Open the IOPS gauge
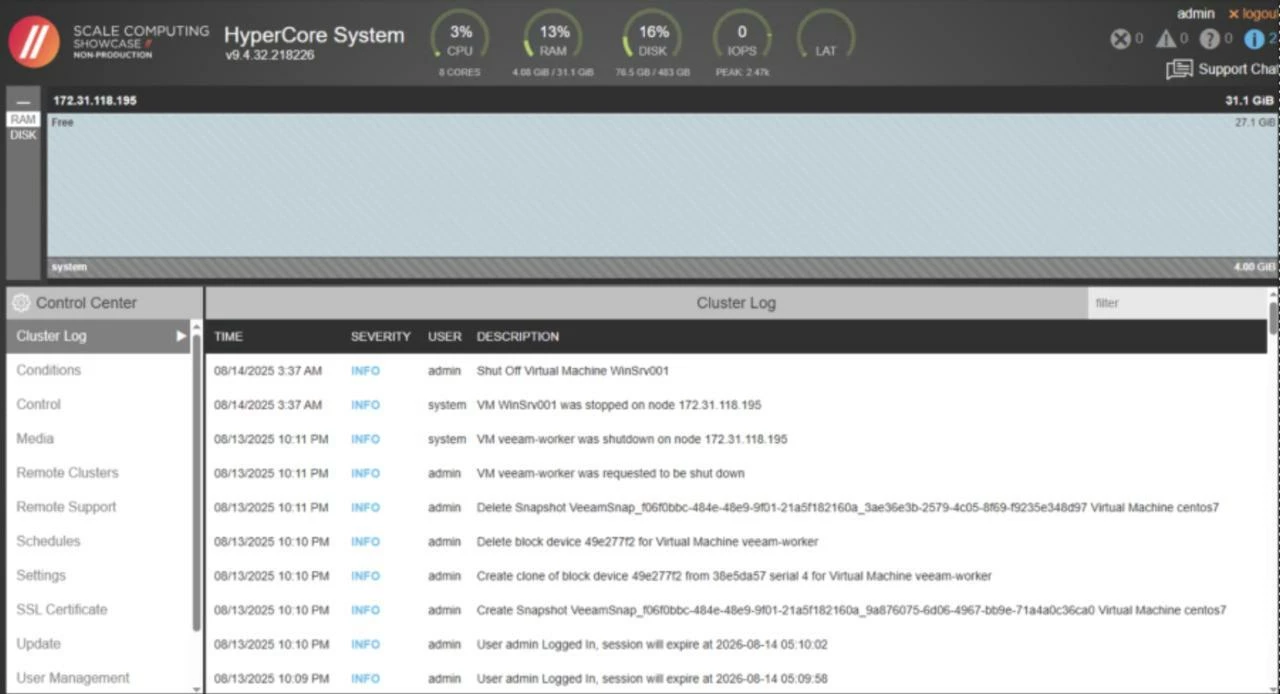 point(742,38)
